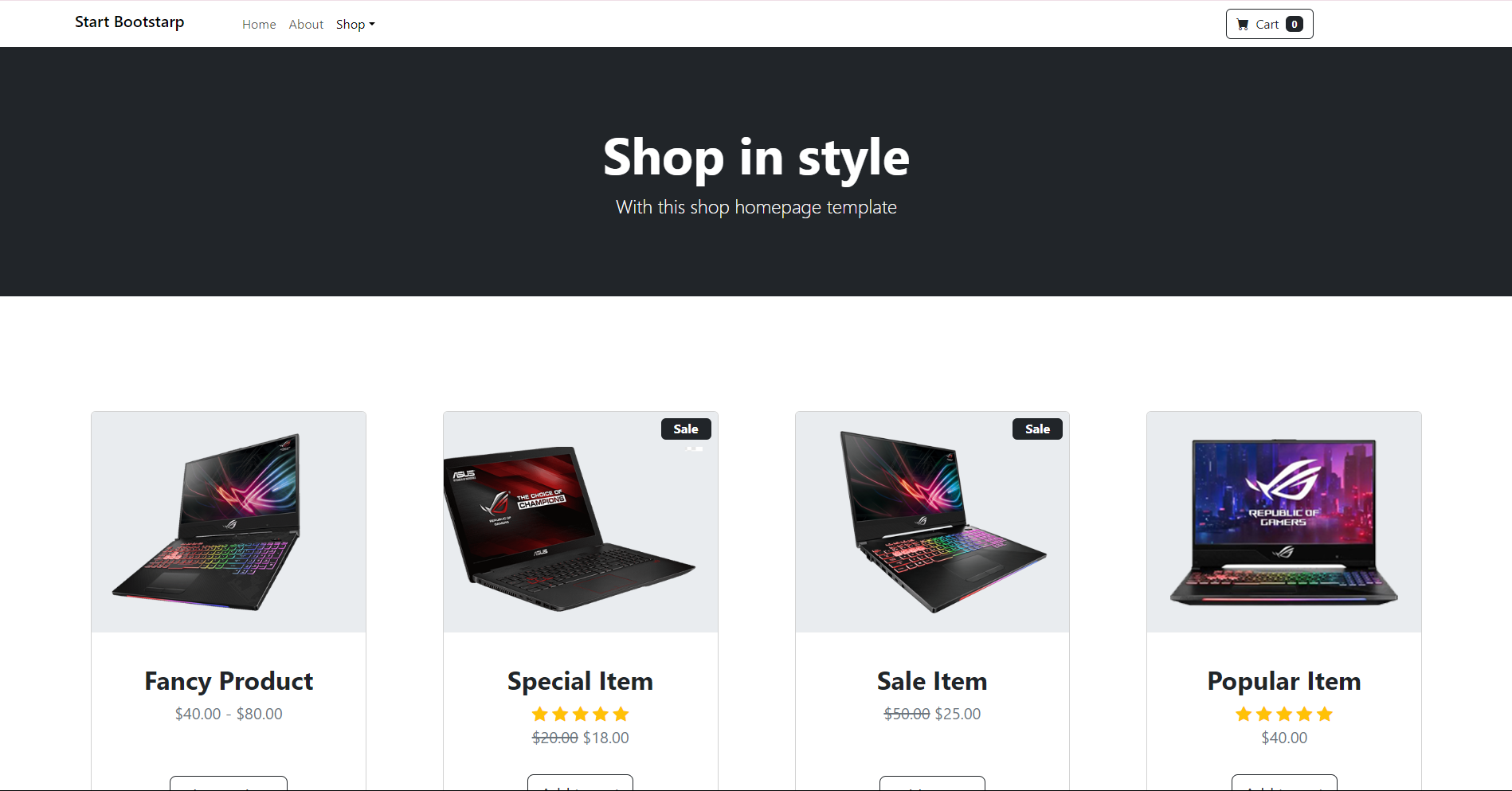
Task: Click the cart item count badge
Action: (x=1295, y=25)
